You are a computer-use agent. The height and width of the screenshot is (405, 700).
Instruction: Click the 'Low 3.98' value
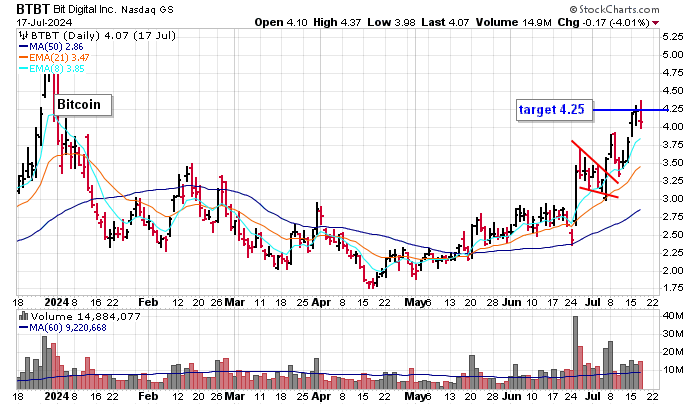pos(392,22)
